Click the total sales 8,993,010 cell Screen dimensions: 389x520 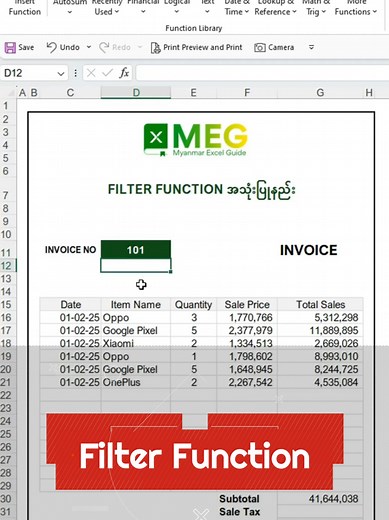pos(320,356)
